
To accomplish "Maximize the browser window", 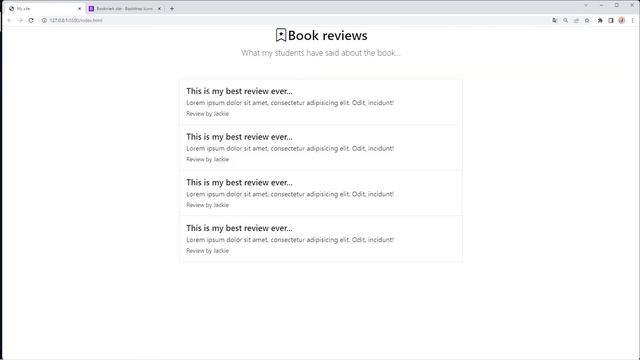I will click(617, 5).
